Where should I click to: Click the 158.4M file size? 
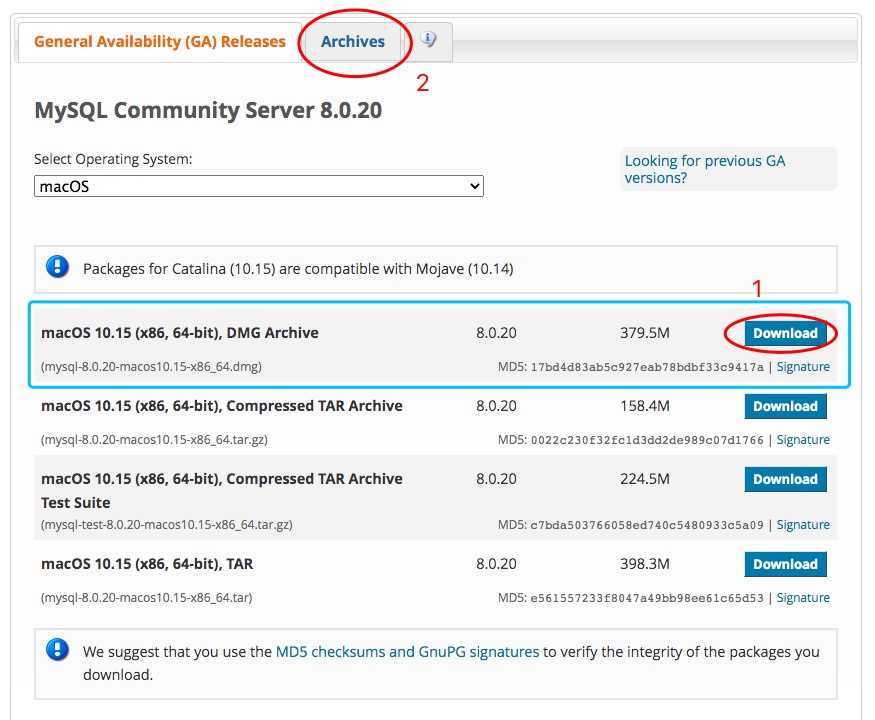pos(645,406)
